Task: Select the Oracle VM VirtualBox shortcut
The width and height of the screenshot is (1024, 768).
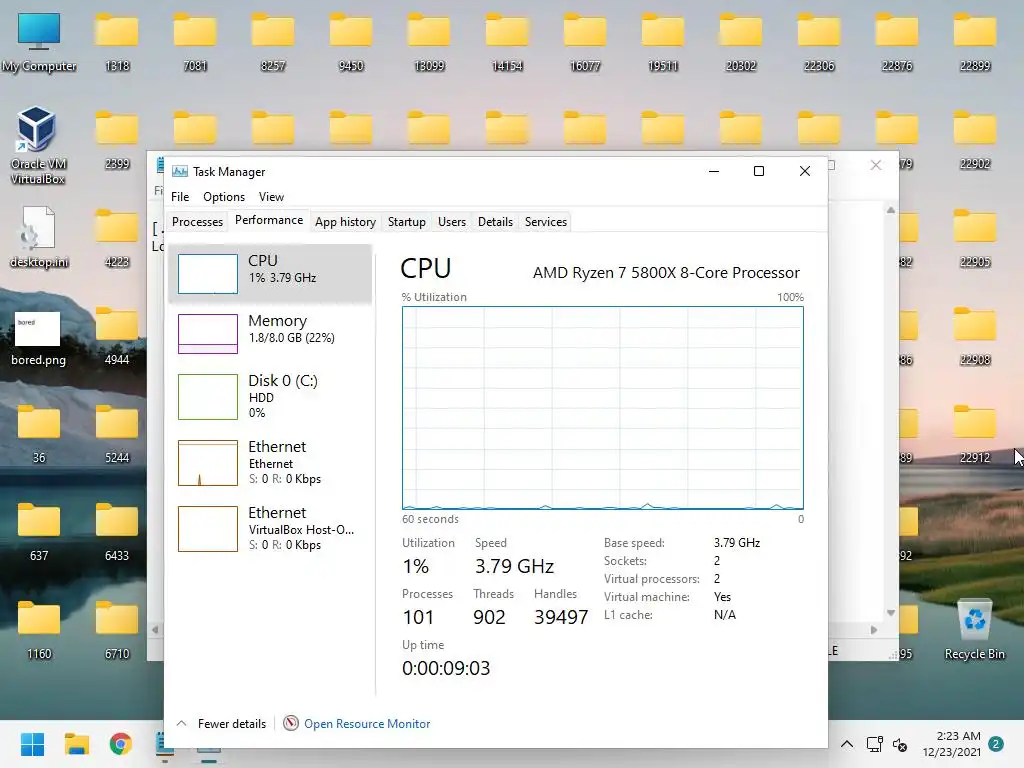Action: tap(37, 146)
